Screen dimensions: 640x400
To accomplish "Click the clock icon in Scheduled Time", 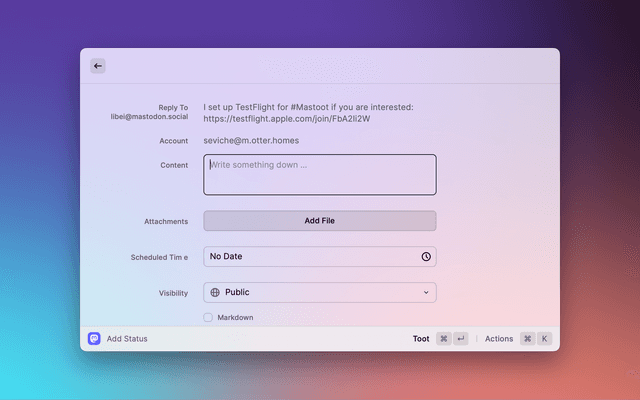I will 426,257.
